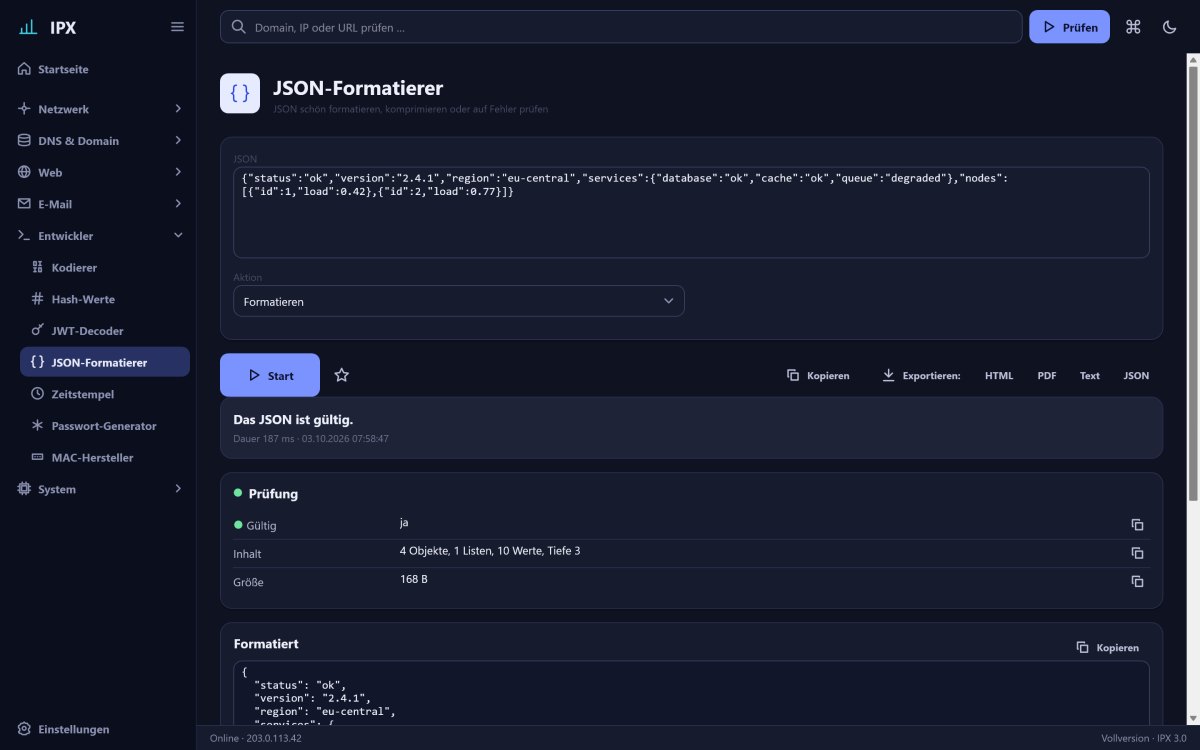Image resolution: width=1200 pixels, height=750 pixels.
Task: Click the Hash-Werte hash icon
Action: point(38,299)
